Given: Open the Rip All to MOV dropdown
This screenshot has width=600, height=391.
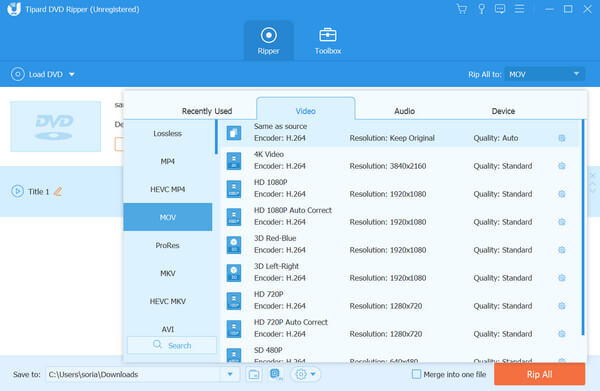Looking at the screenshot, I should pyautogui.click(x=544, y=74).
